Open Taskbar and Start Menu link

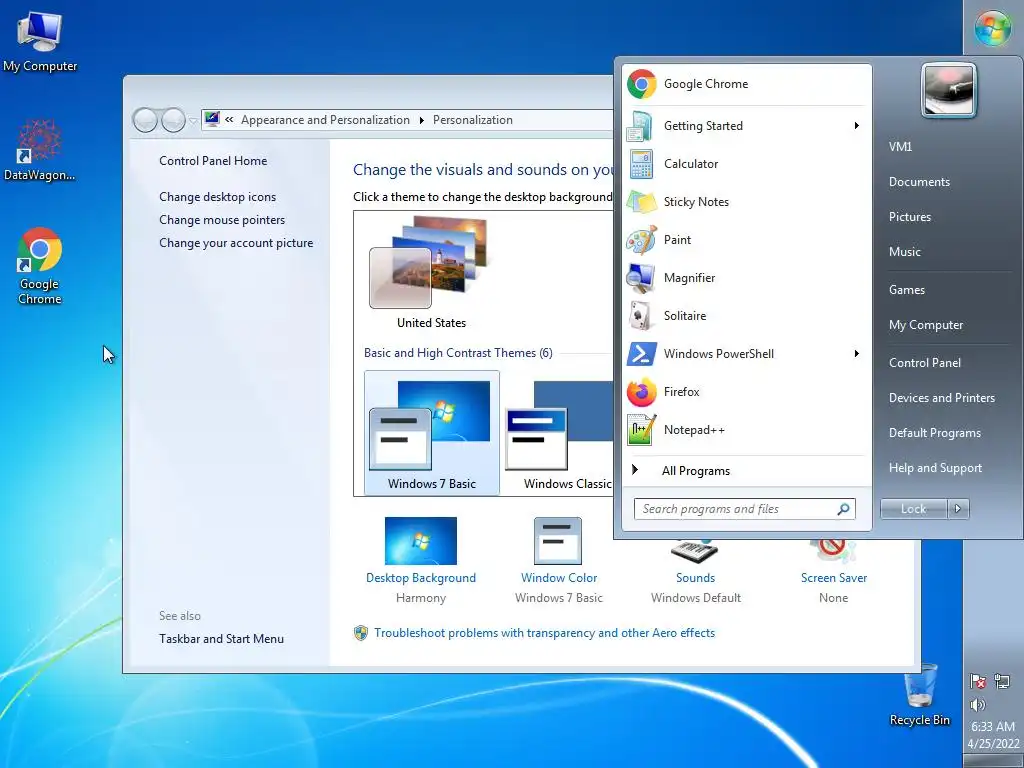click(x=221, y=639)
